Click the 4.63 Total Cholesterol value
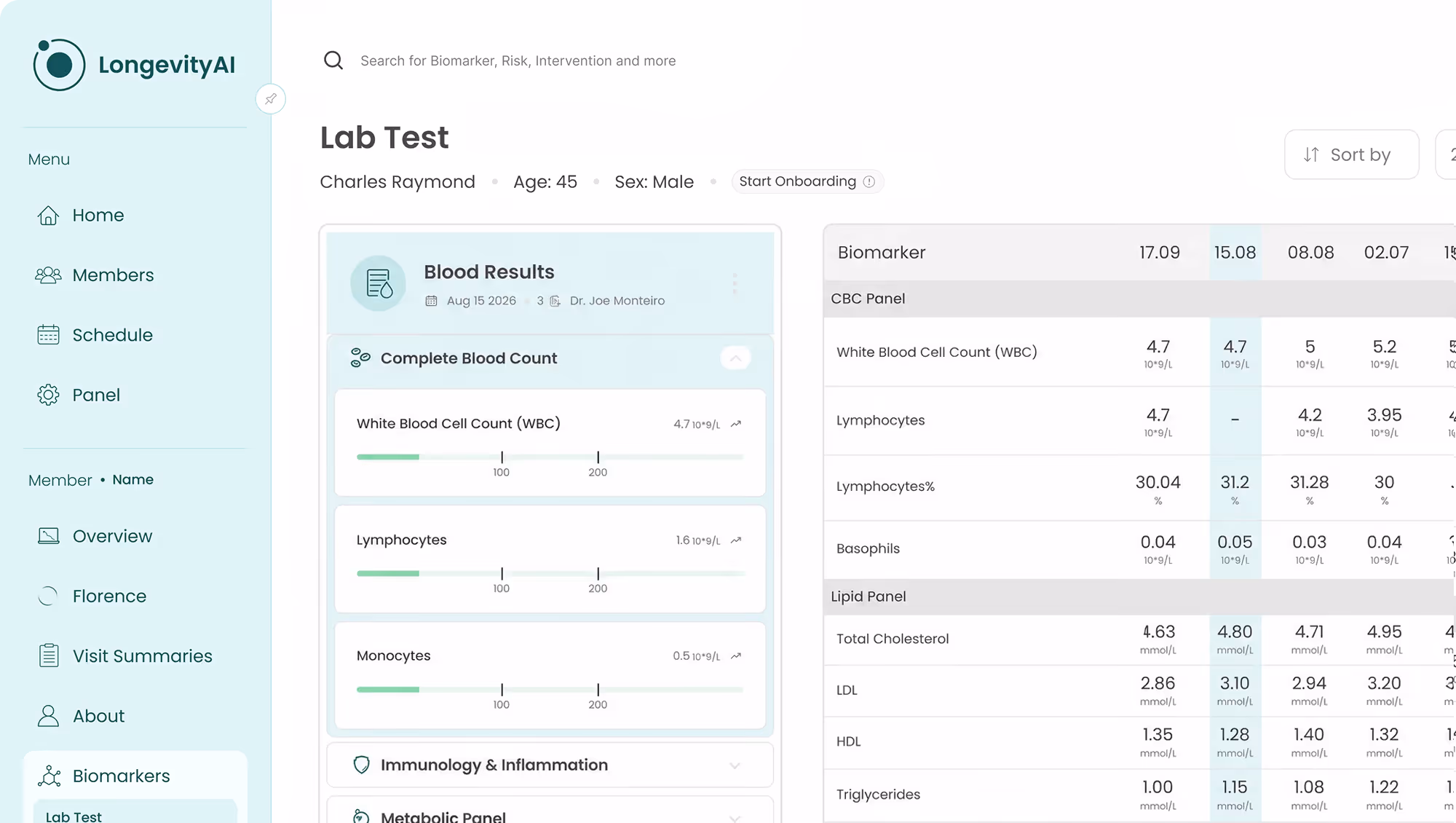The width and height of the screenshot is (1456, 823). 1158,632
